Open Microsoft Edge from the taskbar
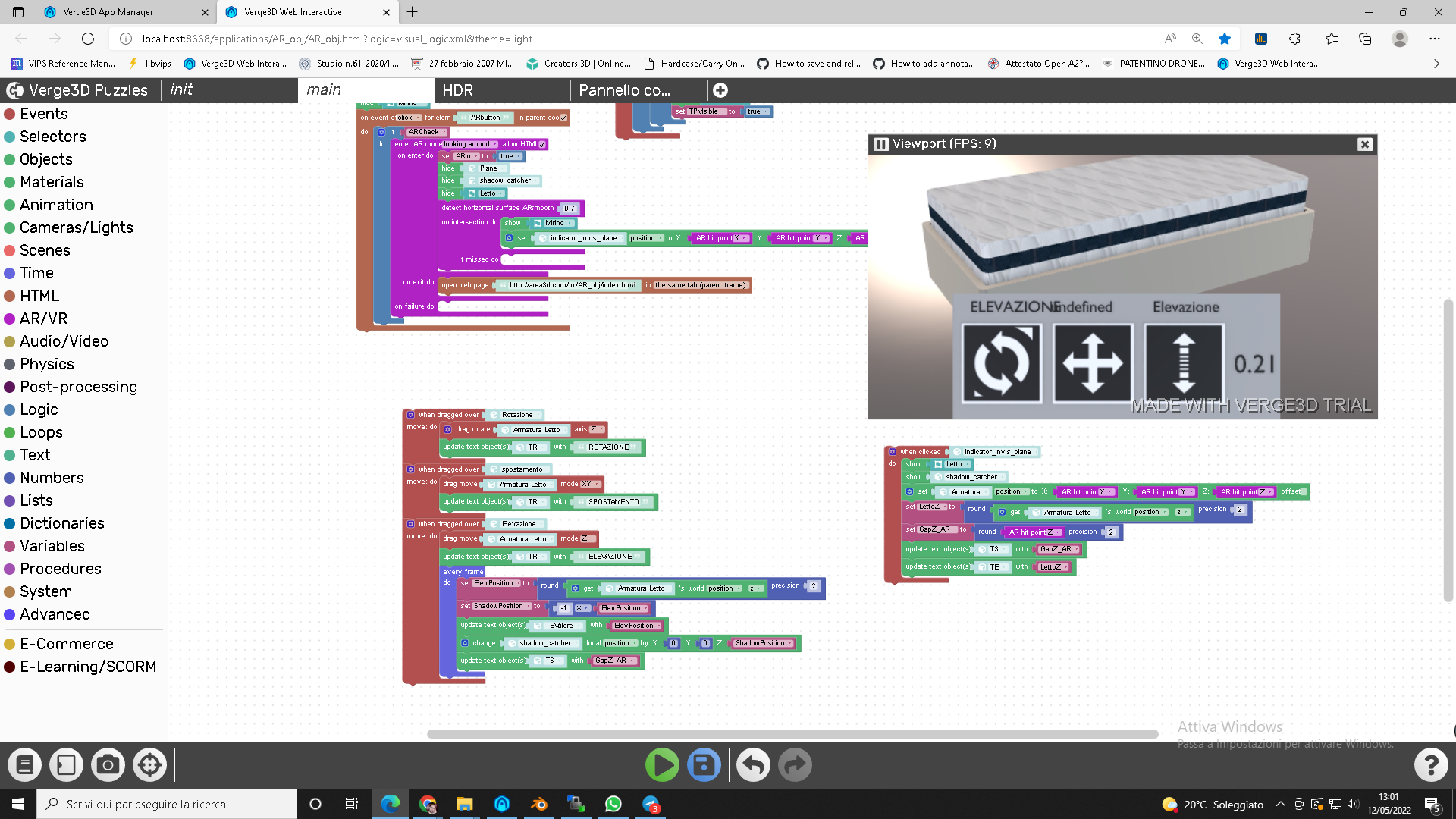The image size is (1456, 819). (x=391, y=804)
